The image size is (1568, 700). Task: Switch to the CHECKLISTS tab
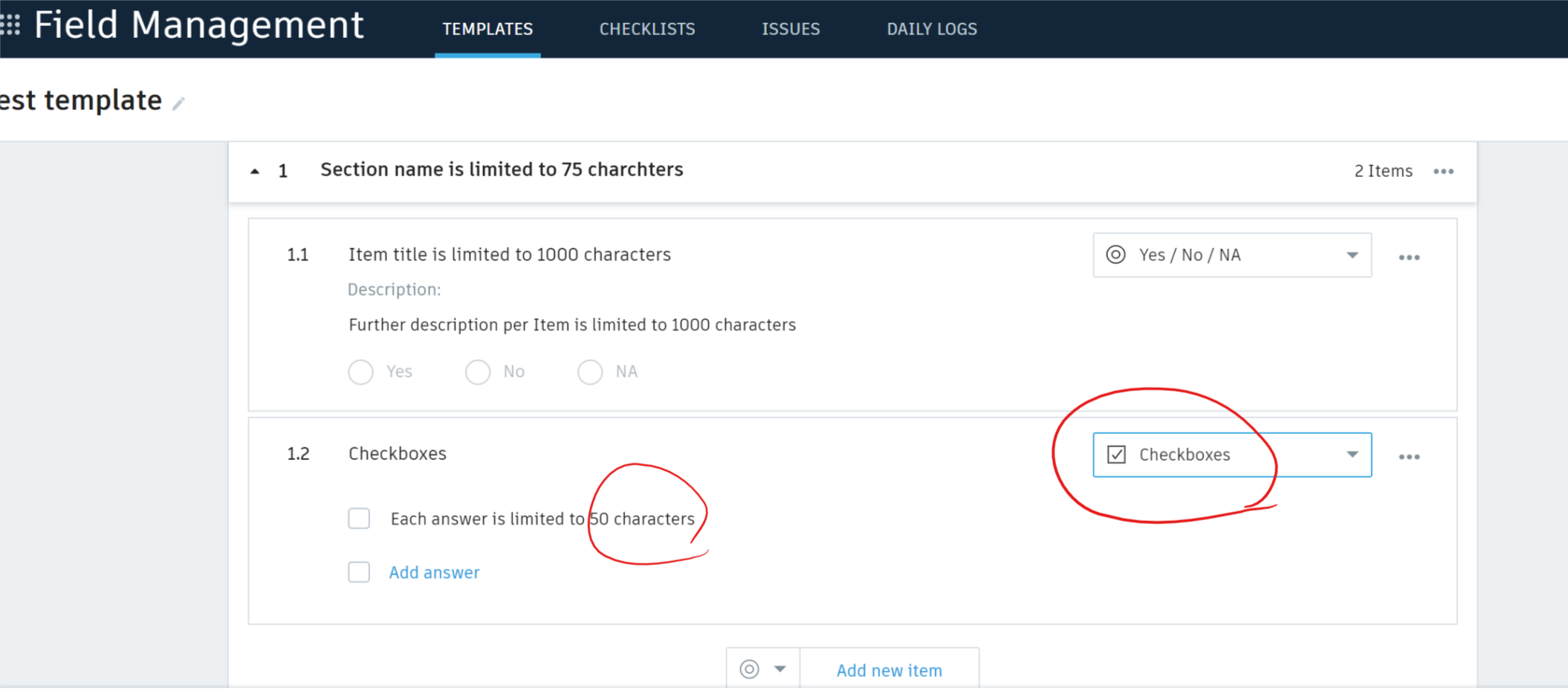tap(647, 29)
